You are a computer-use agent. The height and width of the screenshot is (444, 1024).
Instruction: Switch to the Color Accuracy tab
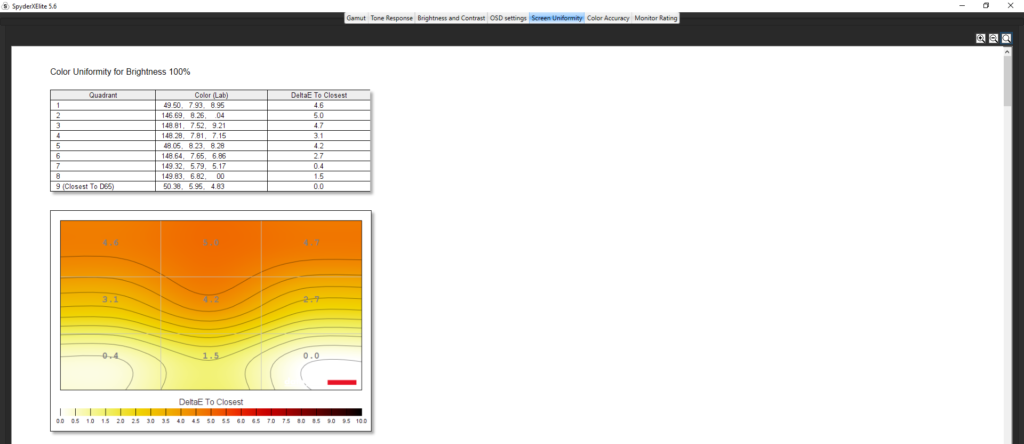pos(608,18)
